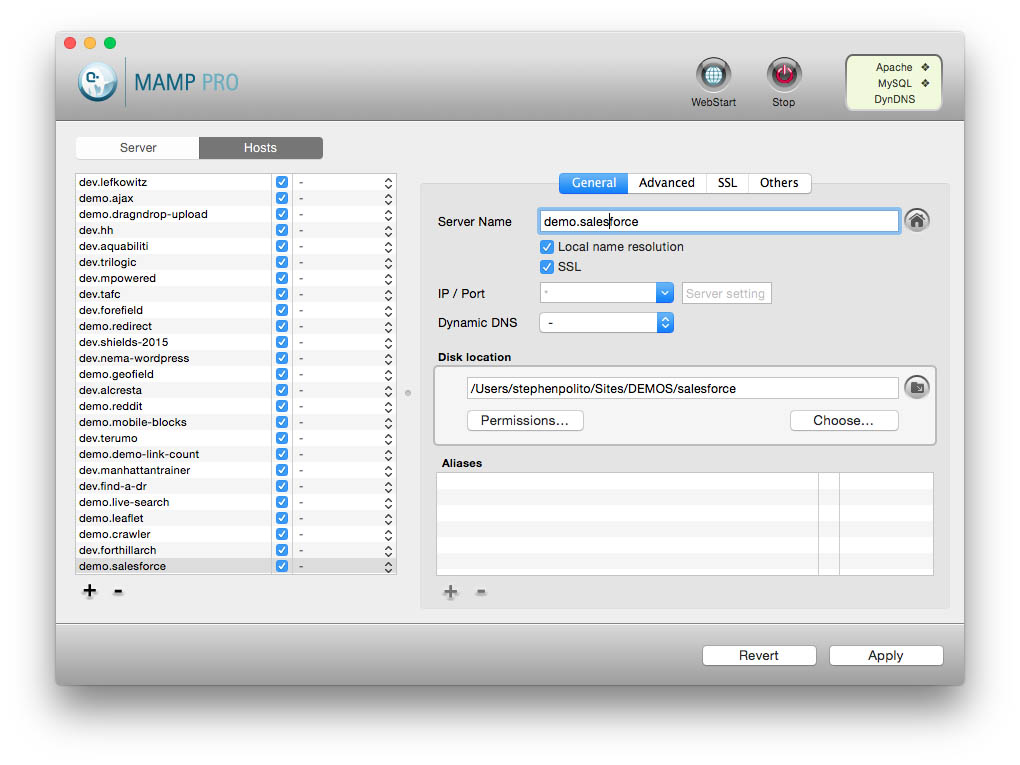Screen dimensions: 1020x765
Task: Click the DynDNS status label
Action: (x=894, y=100)
